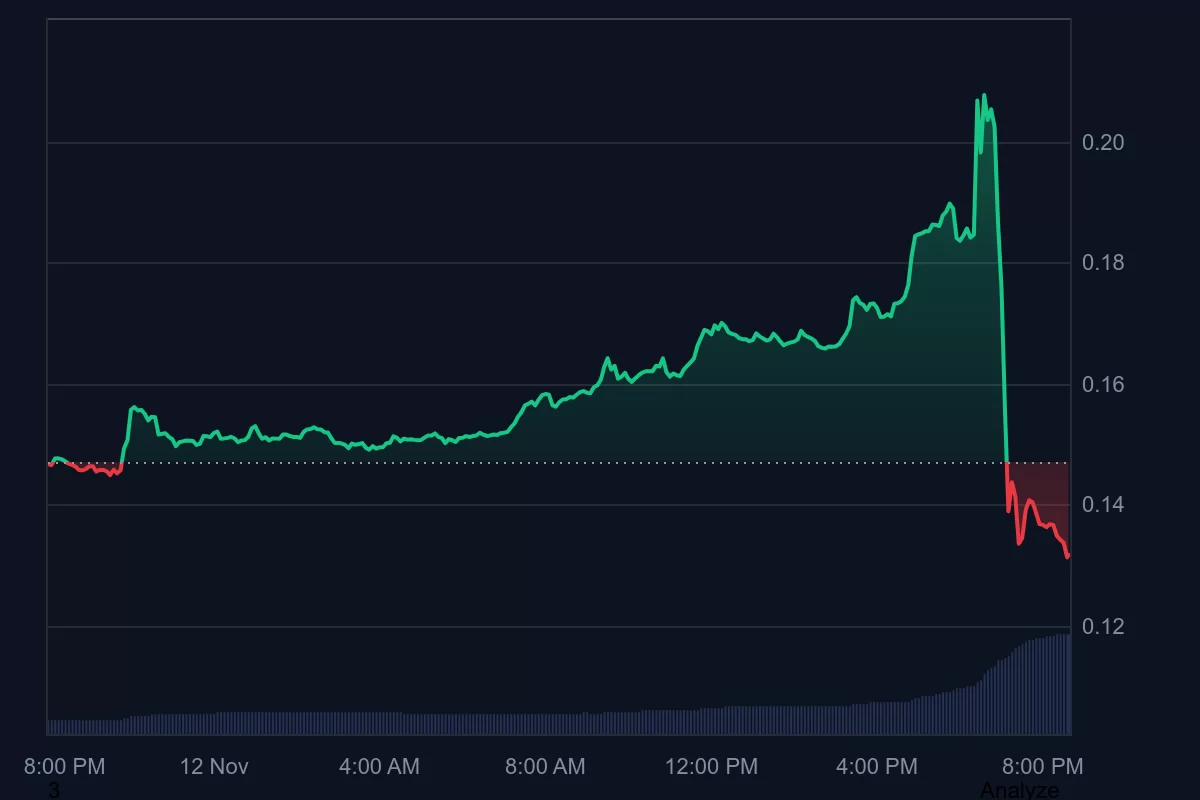Click the 0.12 price axis label
Viewport: 1200px width, 800px height.
pyautogui.click(x=1103, y=627)
